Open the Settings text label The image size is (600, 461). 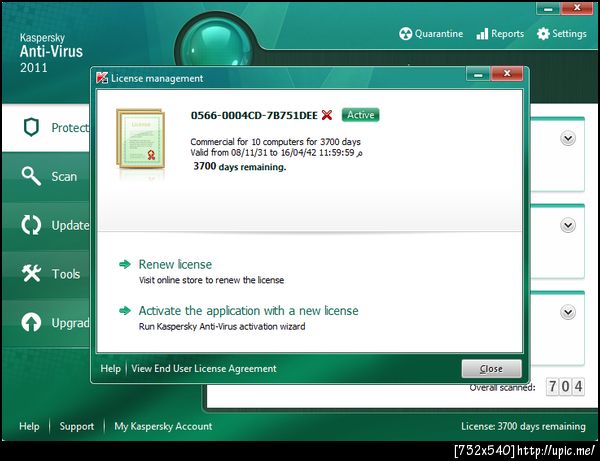pyautogui.click(x=569, y=34)
